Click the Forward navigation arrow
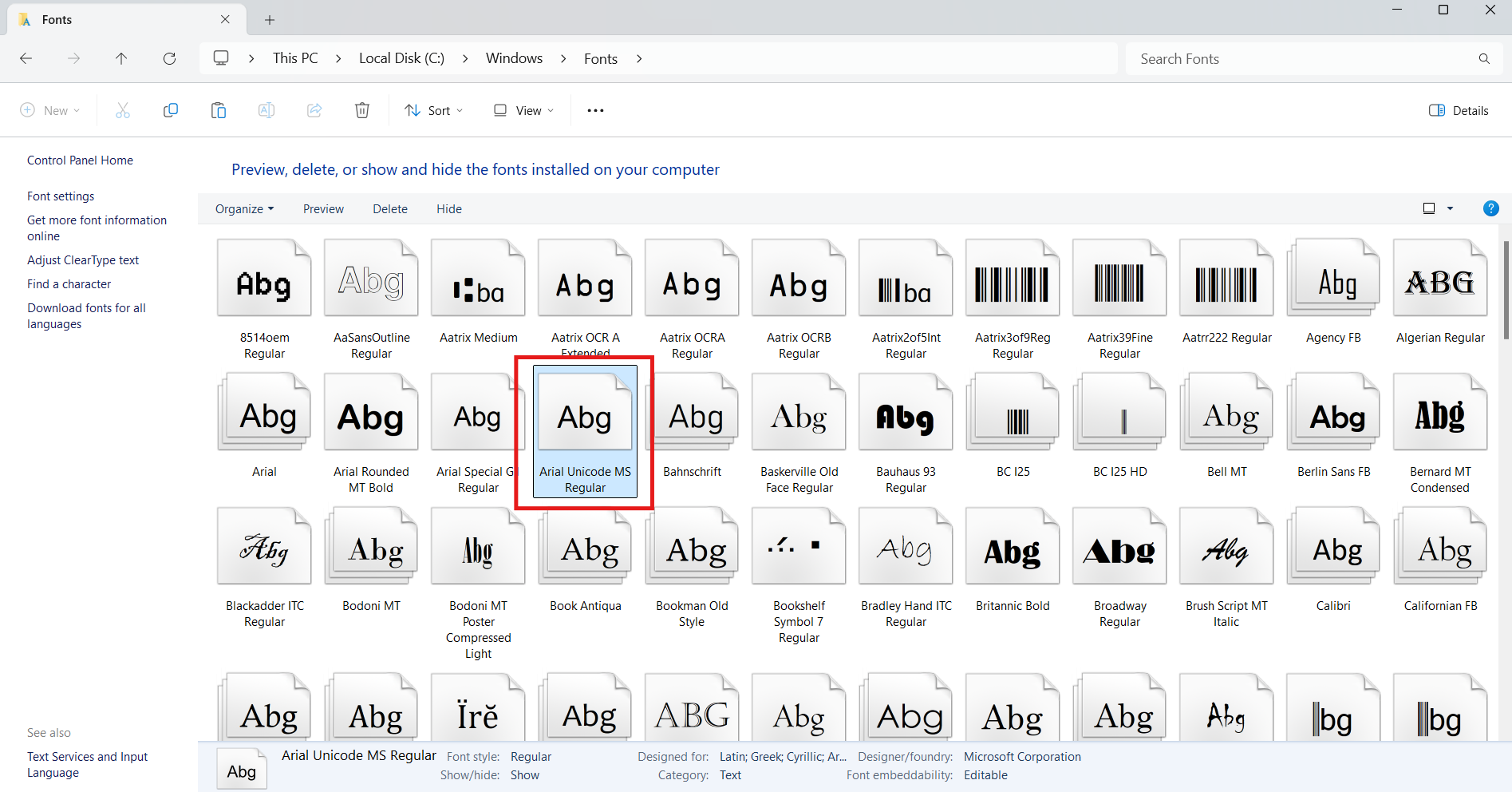 pos(73,58)
